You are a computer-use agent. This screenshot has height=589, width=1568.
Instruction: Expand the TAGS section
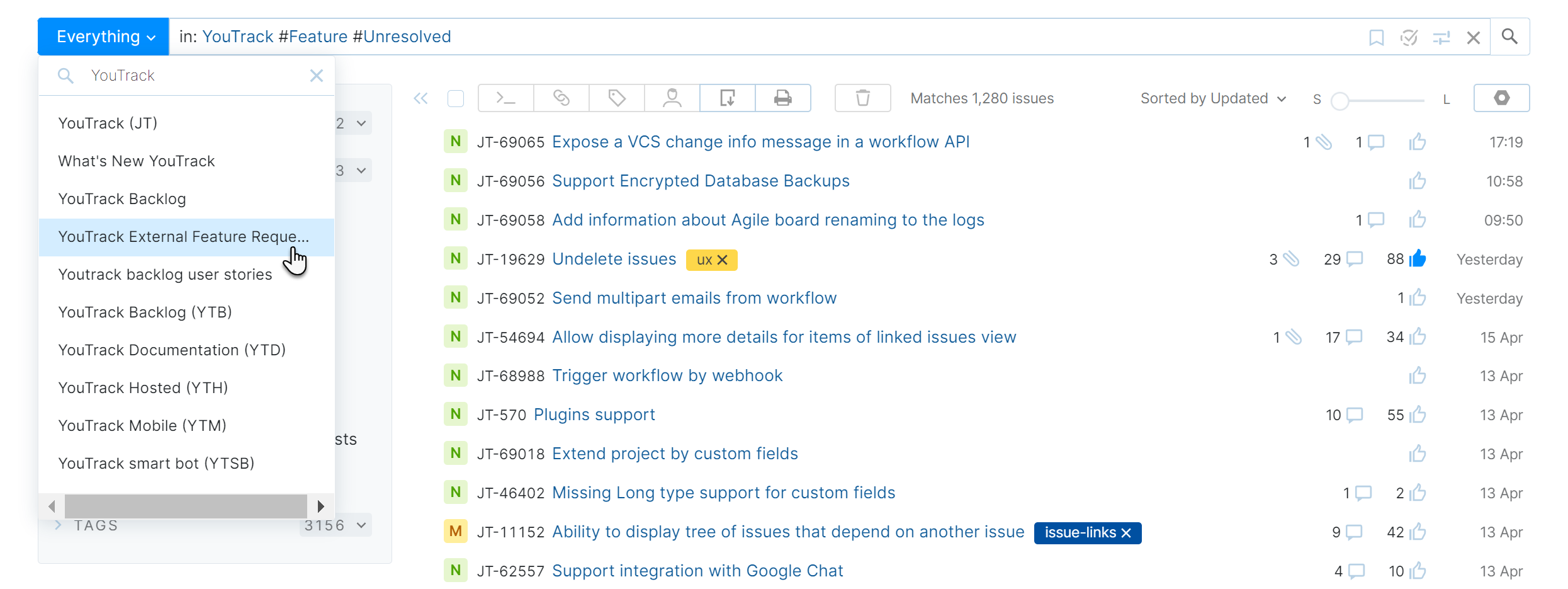pyautogui.click(x=57, y=525)
